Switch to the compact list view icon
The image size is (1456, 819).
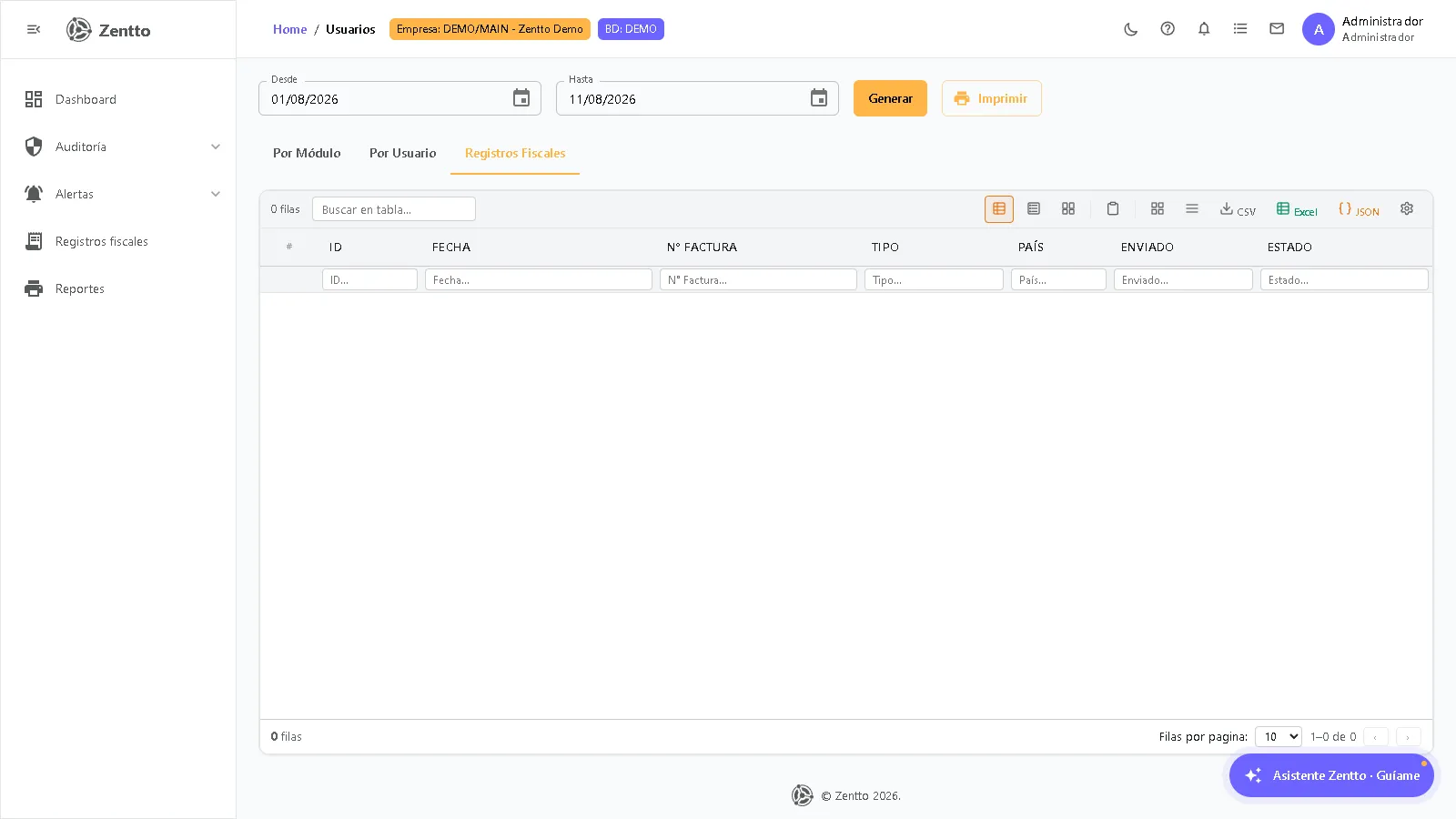click(1034, 208)
